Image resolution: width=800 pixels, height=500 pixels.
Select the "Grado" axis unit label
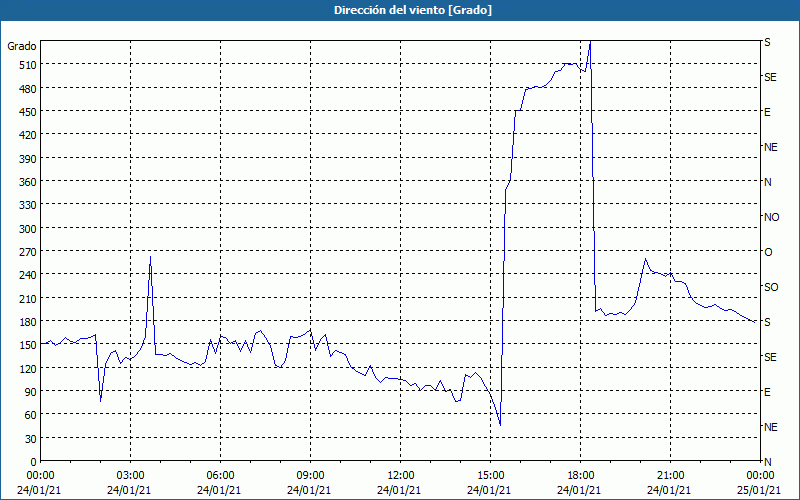tap(22, 46)
